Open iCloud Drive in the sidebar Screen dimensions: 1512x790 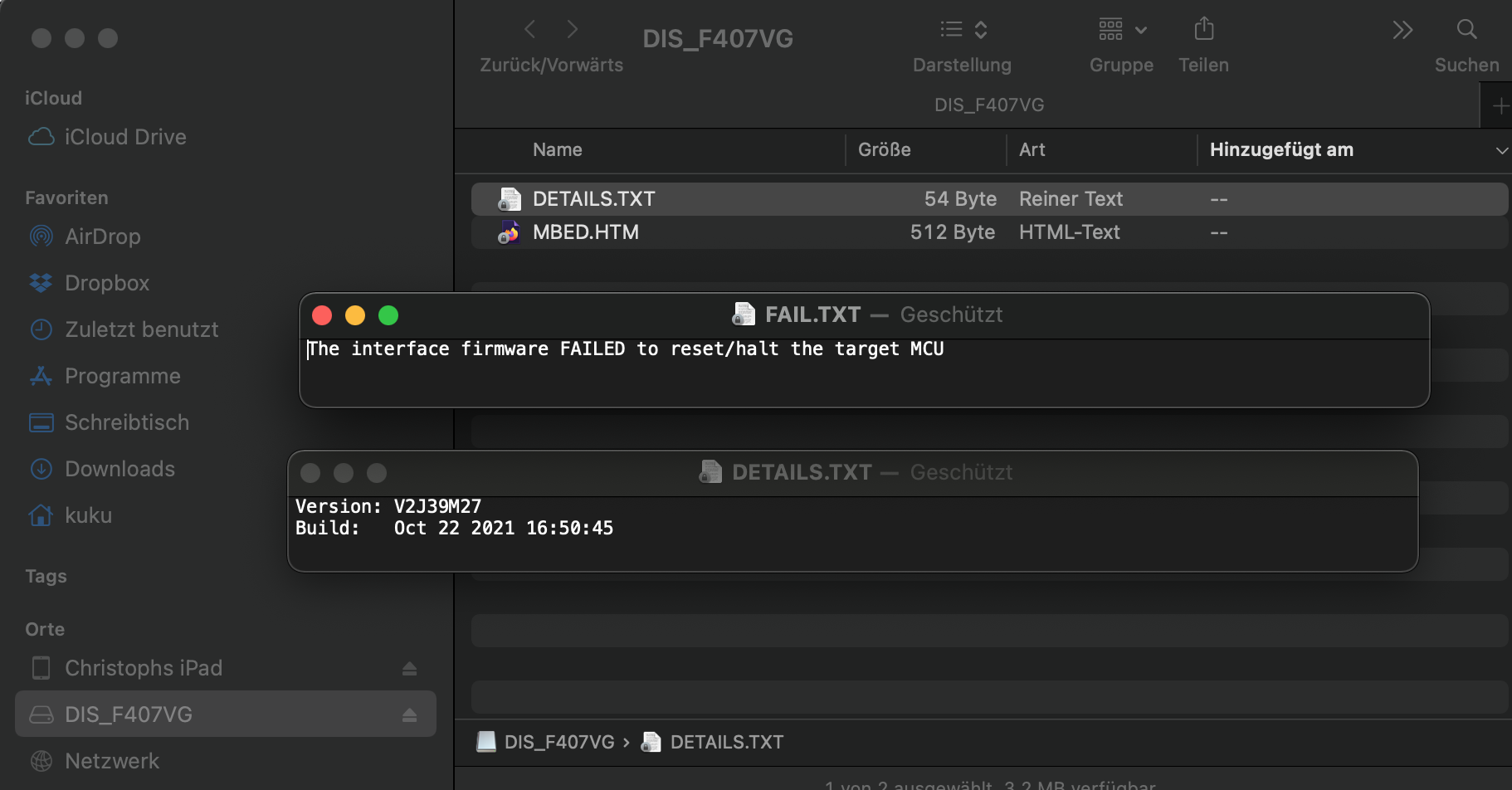(125, 137)
